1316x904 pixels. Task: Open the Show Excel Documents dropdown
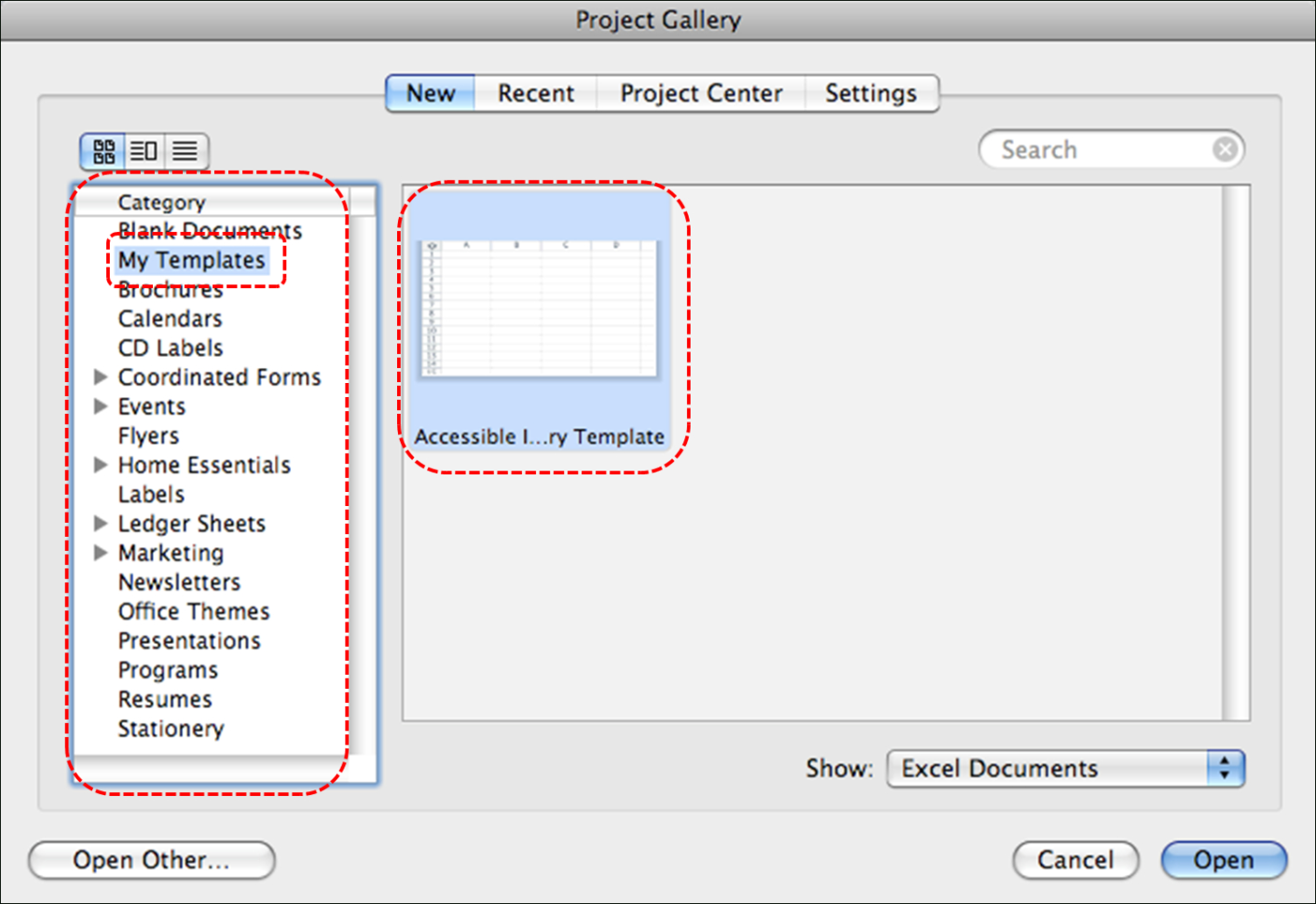pyautogui.click(x=1065, y=769)
